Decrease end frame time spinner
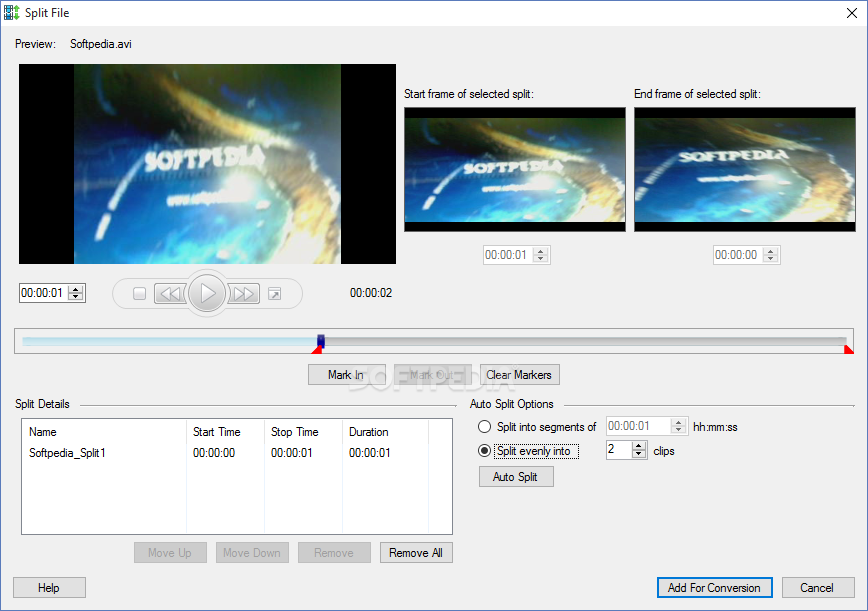Viewport: 868px width, 611px height. 771,259
